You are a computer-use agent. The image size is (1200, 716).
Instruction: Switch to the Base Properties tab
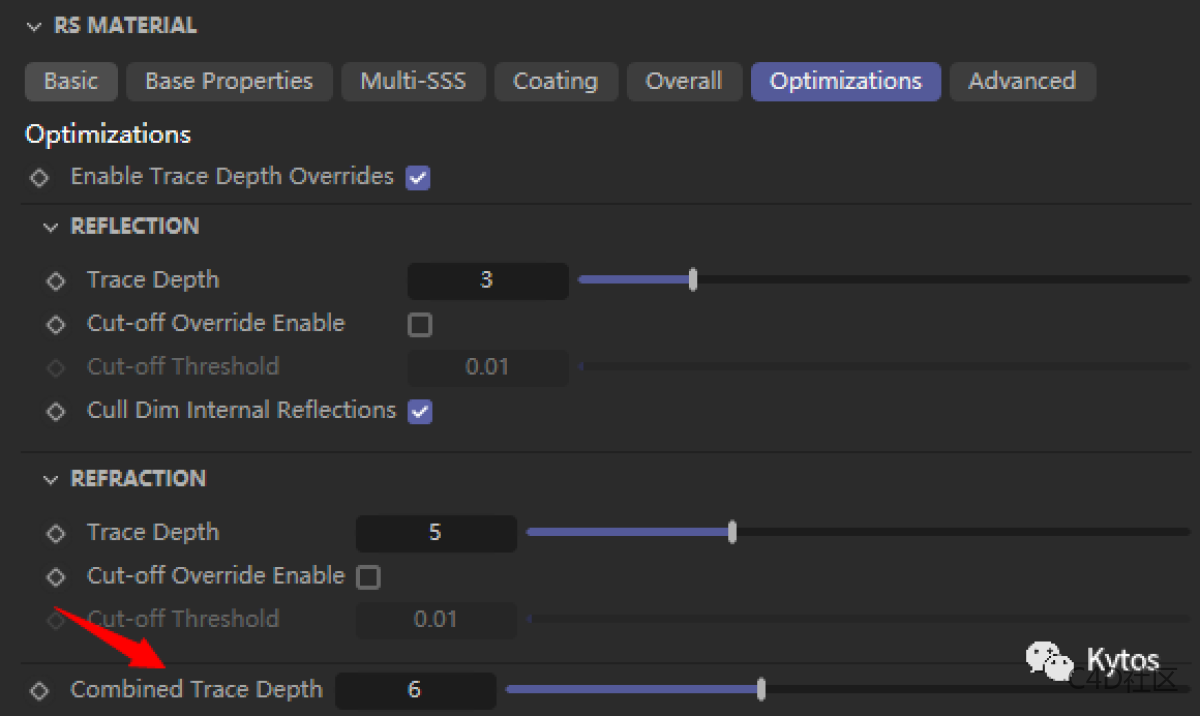(229, 82)
